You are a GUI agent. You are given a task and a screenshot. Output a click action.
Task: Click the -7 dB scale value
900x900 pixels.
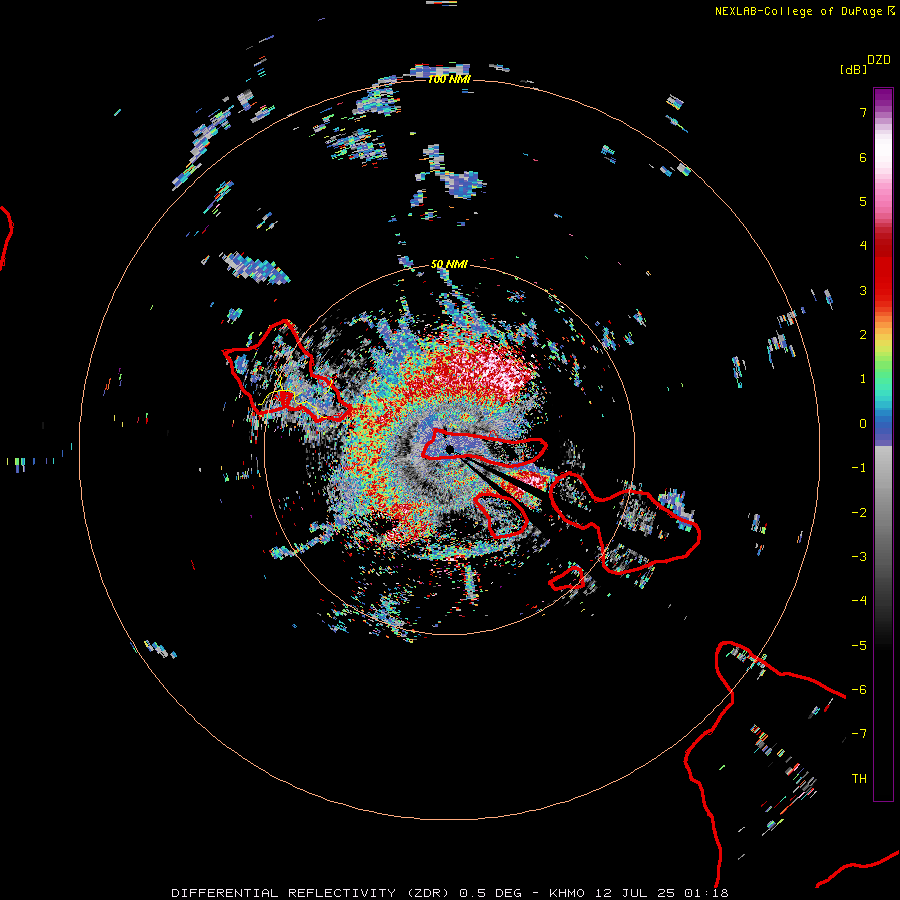click(x=859, y=734)
